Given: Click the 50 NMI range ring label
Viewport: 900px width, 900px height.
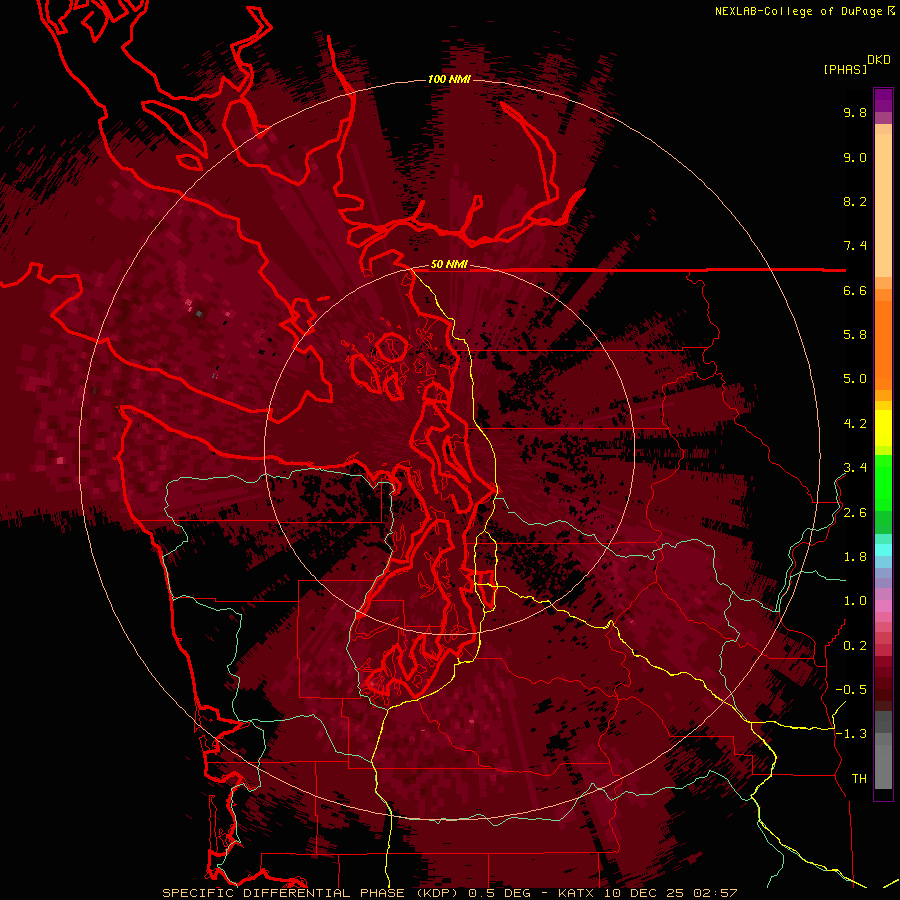Looking at the screenshot, I should tap(449, 265).
